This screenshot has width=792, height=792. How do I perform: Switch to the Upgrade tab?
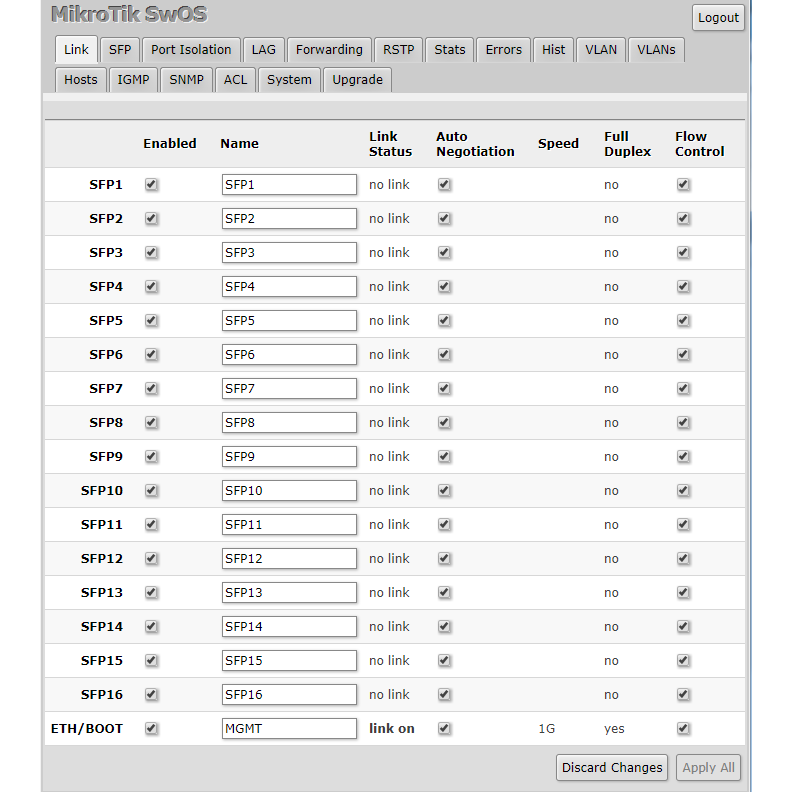coord(357,79)
